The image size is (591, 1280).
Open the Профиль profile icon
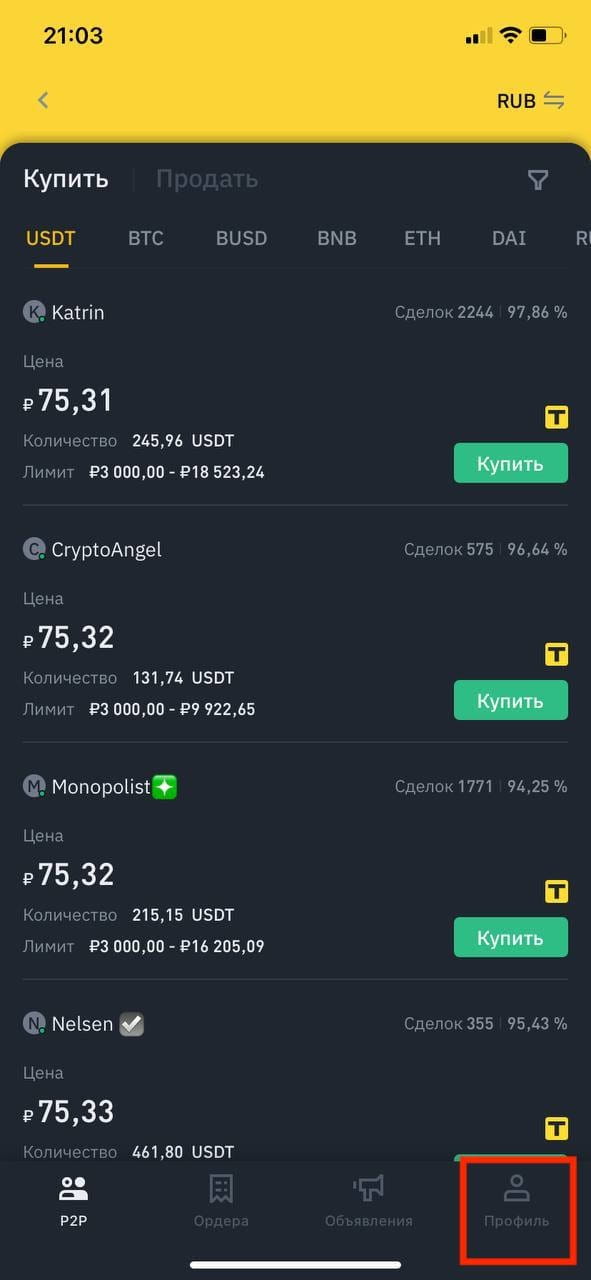tap(516, 1188)
